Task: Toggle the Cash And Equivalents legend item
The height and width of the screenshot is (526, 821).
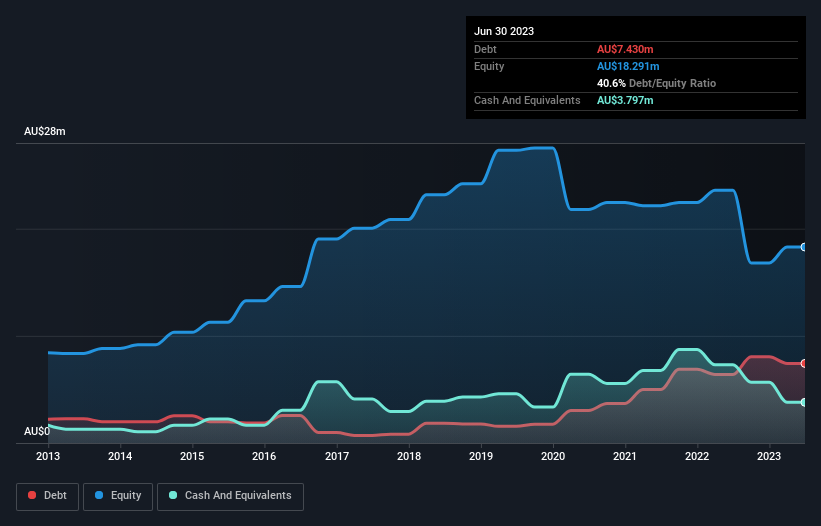Action: pos(230,496)
